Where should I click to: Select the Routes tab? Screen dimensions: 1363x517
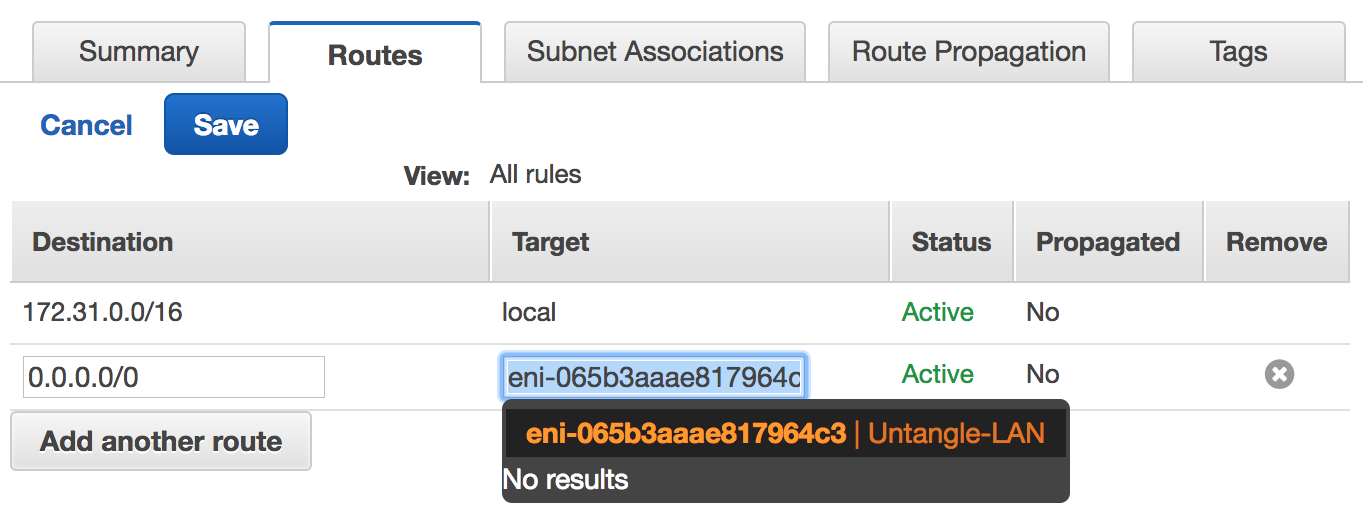pyautogui.click(x=375, y=53)
